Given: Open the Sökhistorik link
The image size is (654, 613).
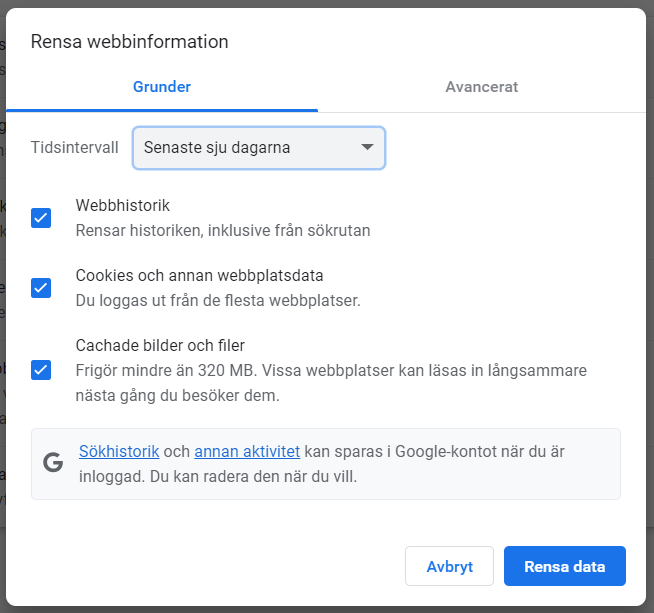Looking at the screenshot, I should (x=119, y=451).
